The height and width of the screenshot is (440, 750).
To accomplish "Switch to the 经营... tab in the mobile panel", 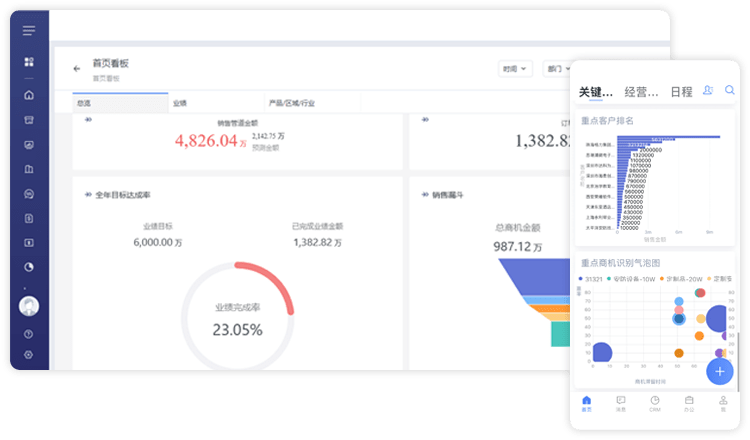I will [x=641, y=91].
